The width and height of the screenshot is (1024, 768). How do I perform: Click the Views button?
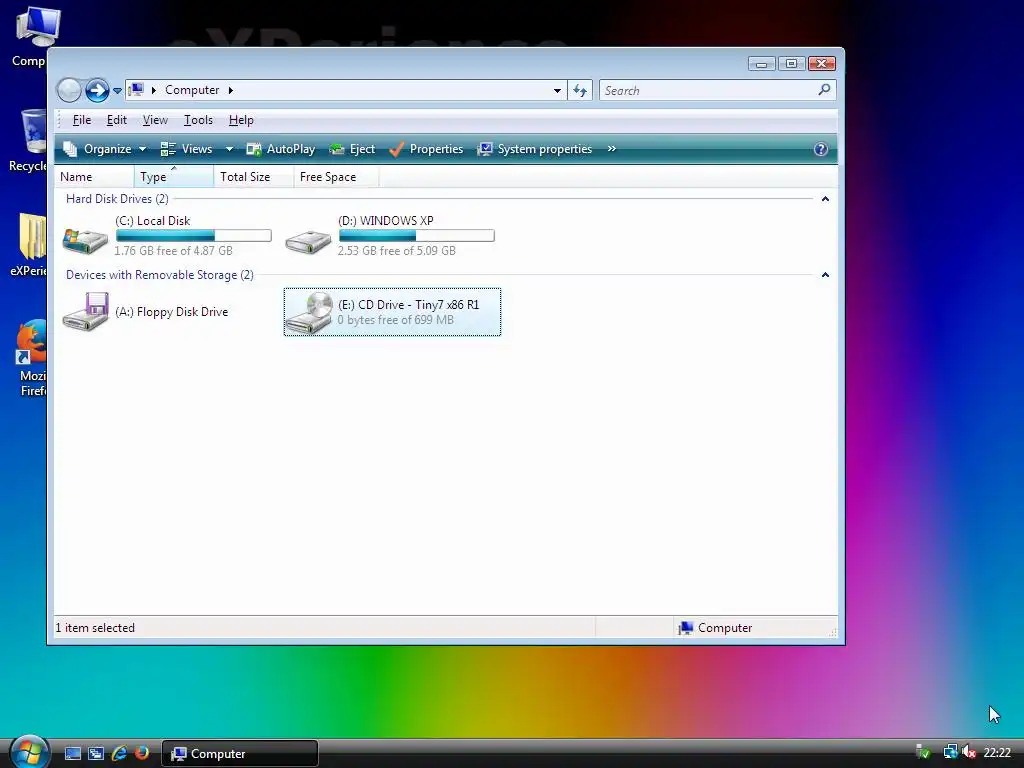[187, 150]
